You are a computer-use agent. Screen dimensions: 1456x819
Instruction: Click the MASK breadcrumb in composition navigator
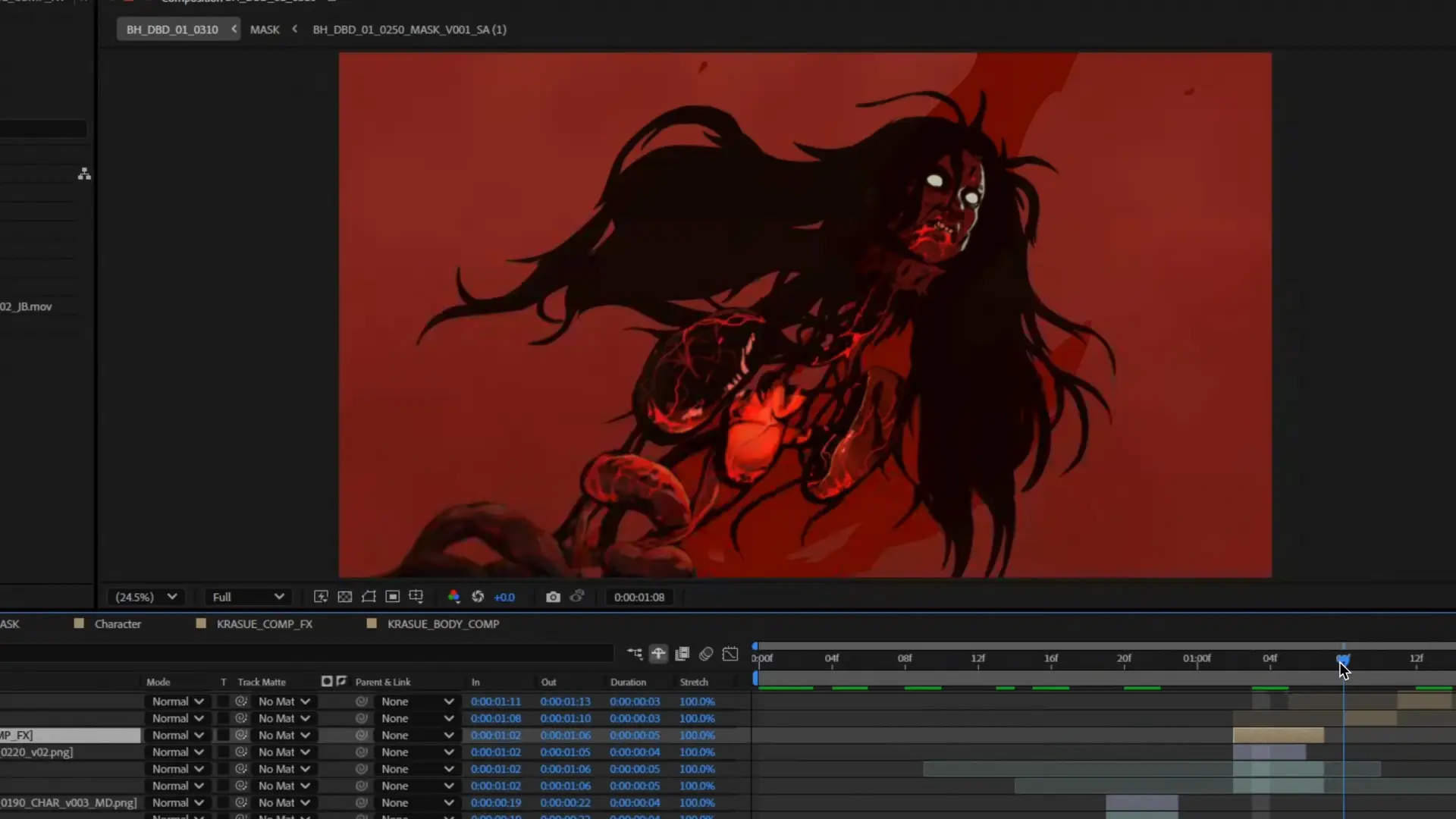point(265,30)
